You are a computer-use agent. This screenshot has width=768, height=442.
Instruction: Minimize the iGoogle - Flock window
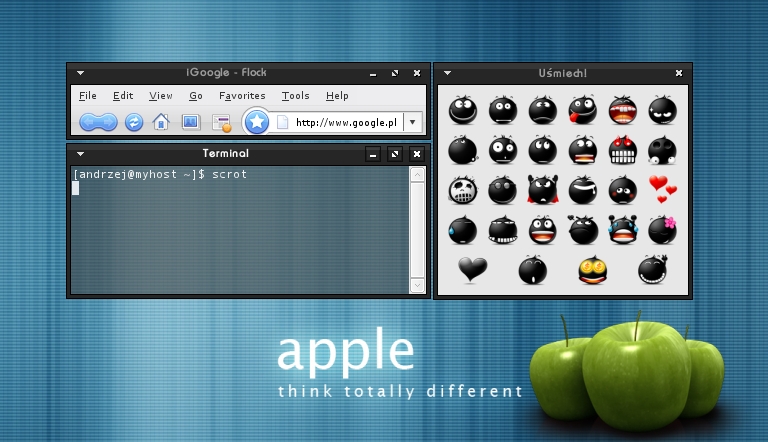tap(373, 73)
